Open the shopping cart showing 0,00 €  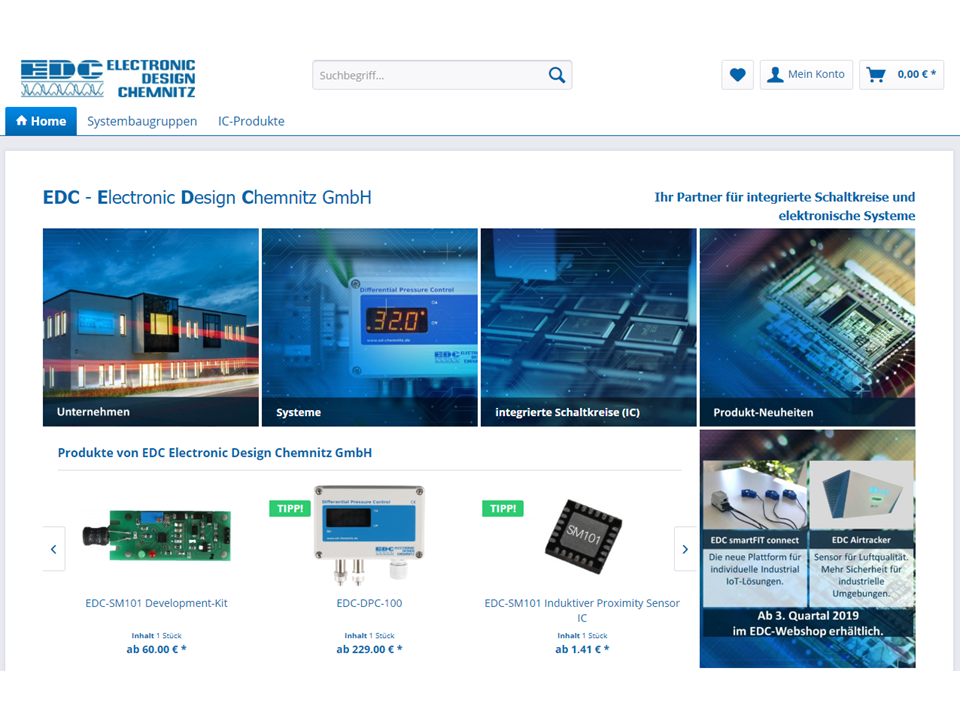click(x=901, y=75)
